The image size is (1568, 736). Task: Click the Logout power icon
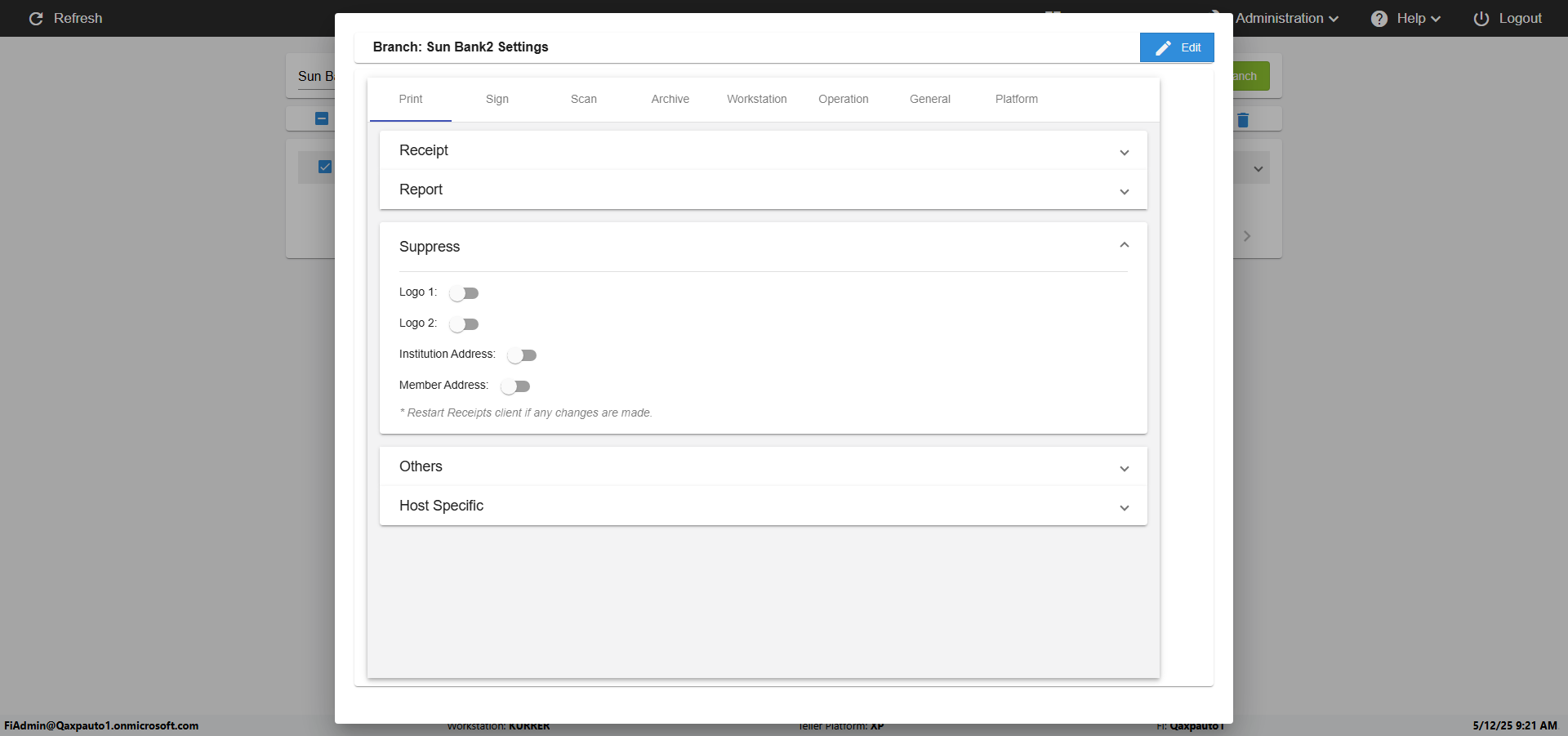[1481, 18]
